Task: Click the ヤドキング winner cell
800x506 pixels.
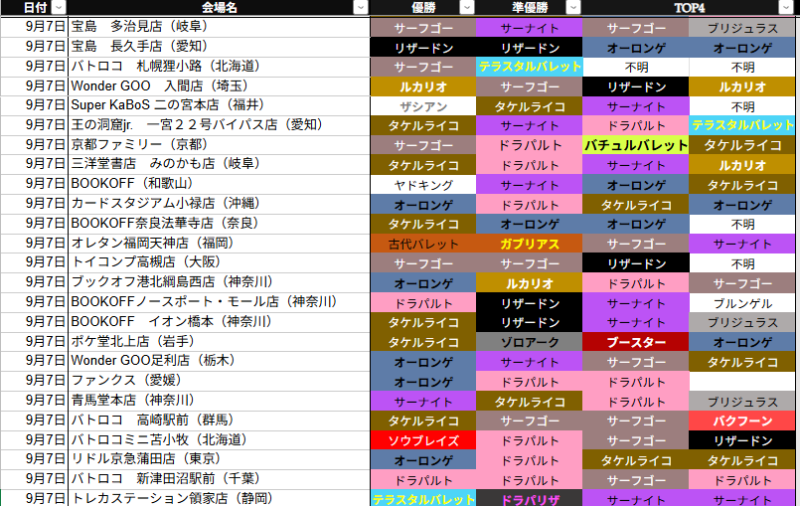Action: (423, 185)
